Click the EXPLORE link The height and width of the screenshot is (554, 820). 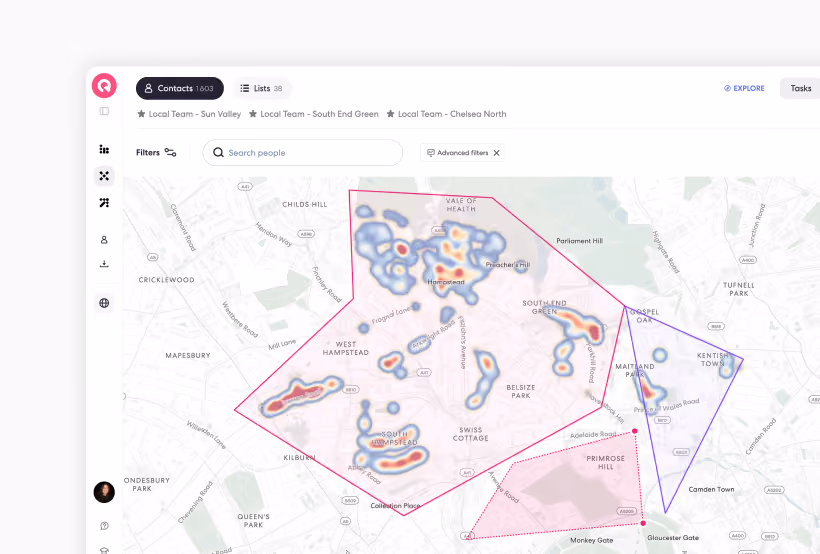[x=744, y=88]
